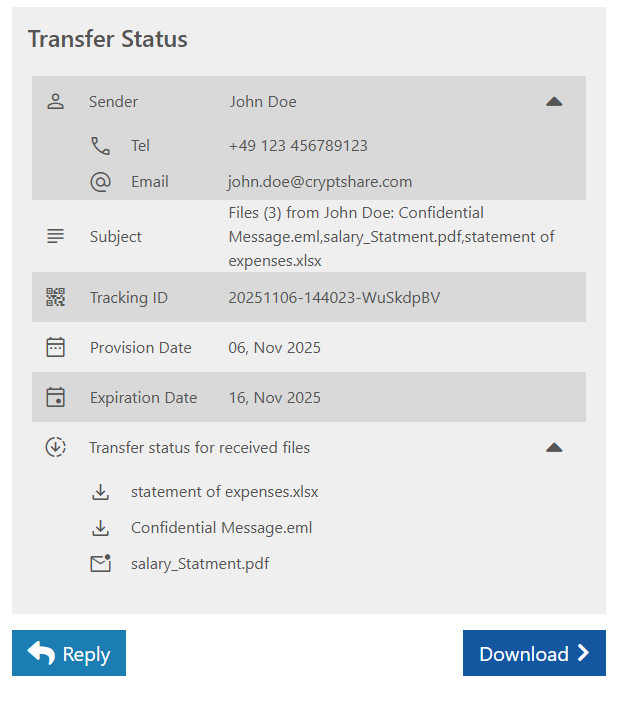The width and height of the screenshot is (618, 718).
Task: Click the Expiration Date calendar icon
Action: click(x=56, y=397)
